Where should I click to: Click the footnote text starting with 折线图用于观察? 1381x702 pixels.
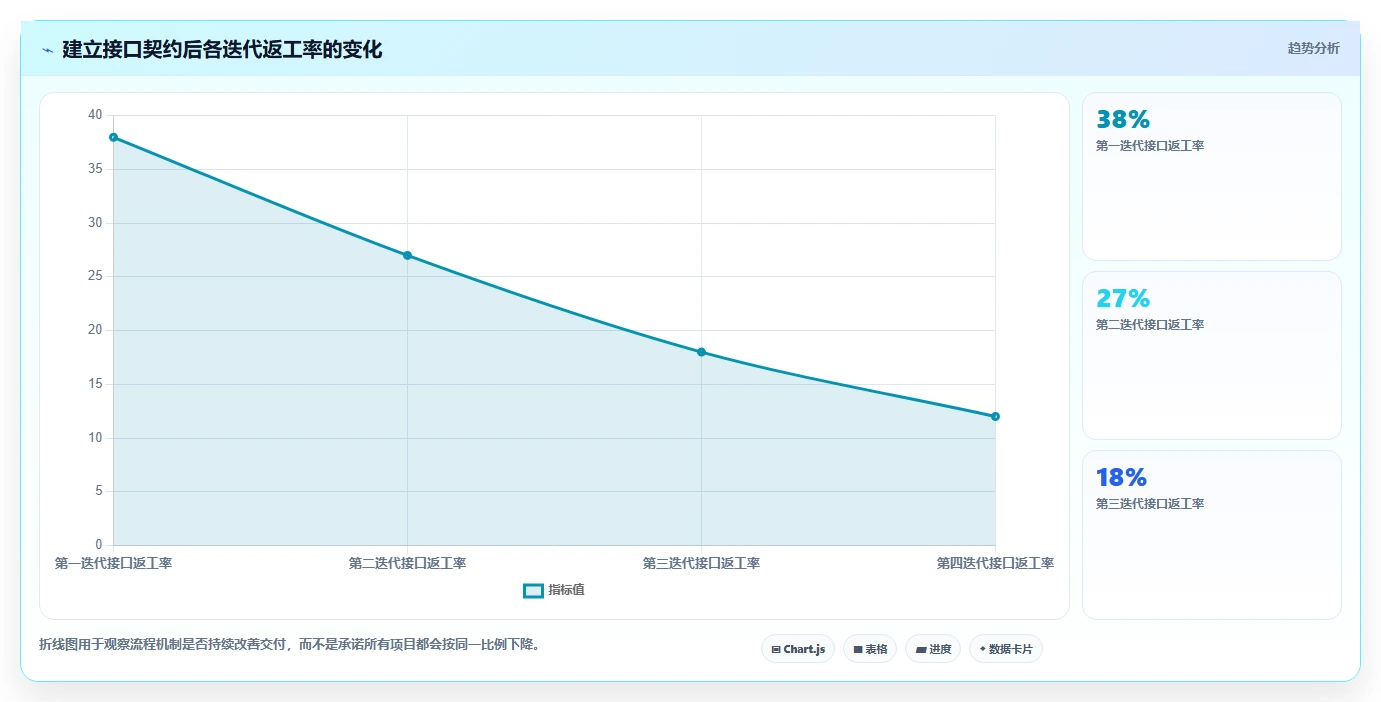[x=290, y=644]
